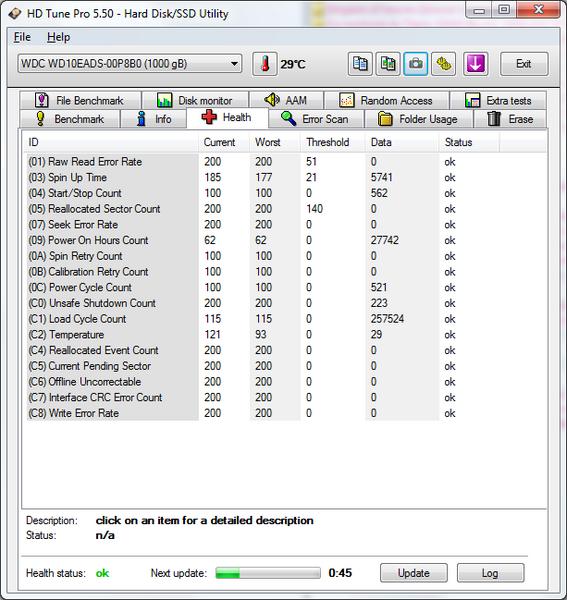Click the 29°C temperature readout
Viewport: 567px width, 600px height.
pyautogui.click(x=293, y=64)
